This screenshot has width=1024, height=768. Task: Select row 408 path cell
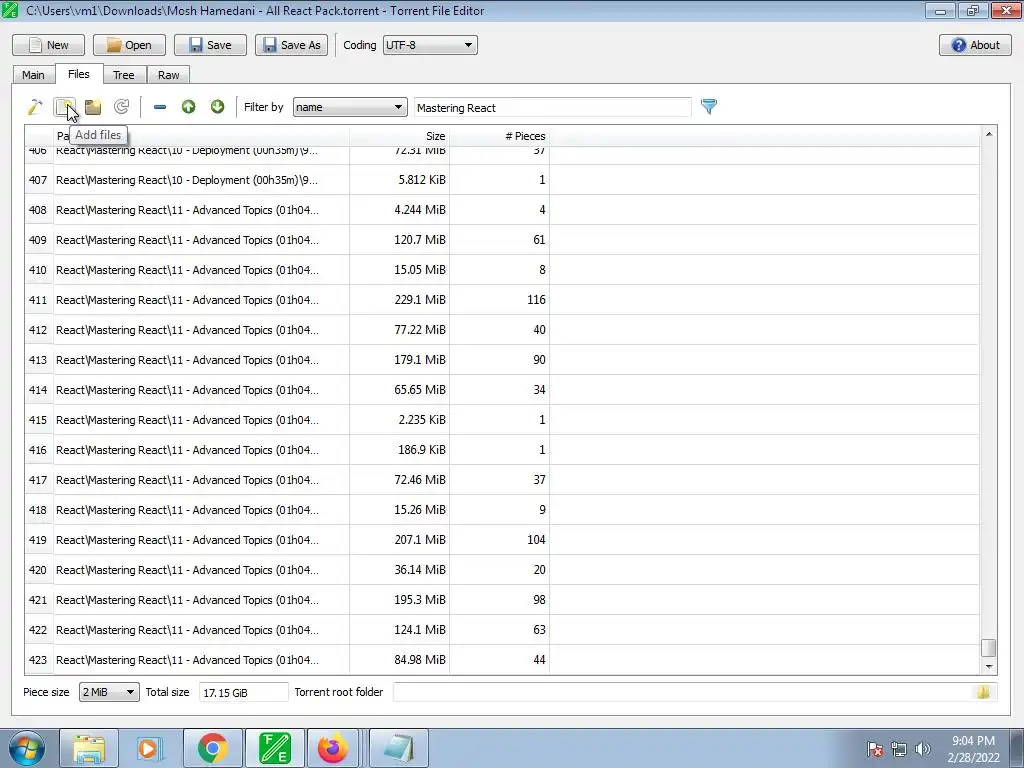point(201,210)
